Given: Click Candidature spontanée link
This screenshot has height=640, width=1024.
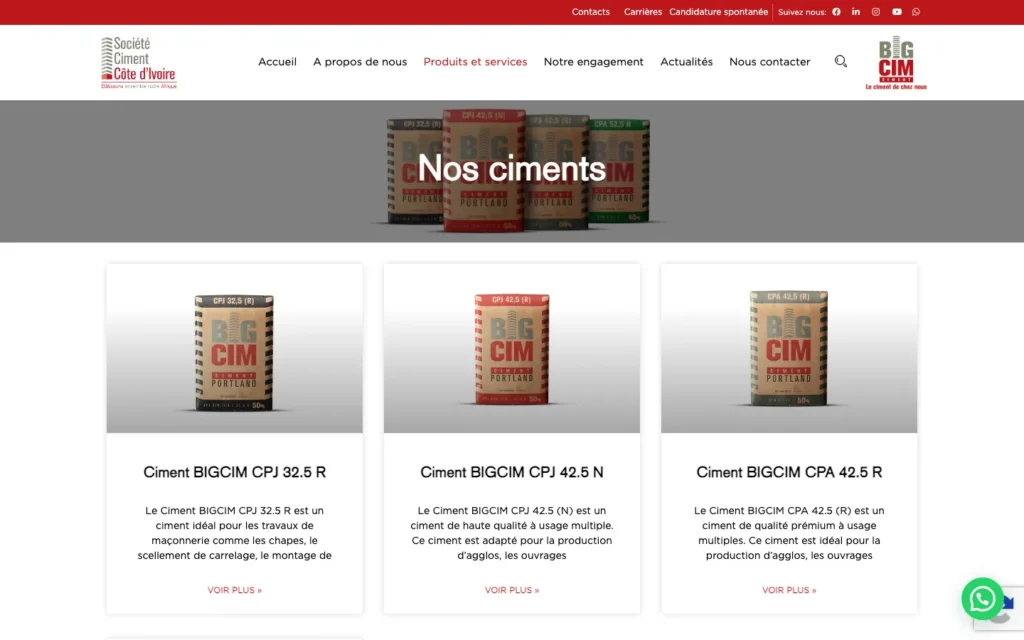Looking at the screenshot, I should 718,12.
